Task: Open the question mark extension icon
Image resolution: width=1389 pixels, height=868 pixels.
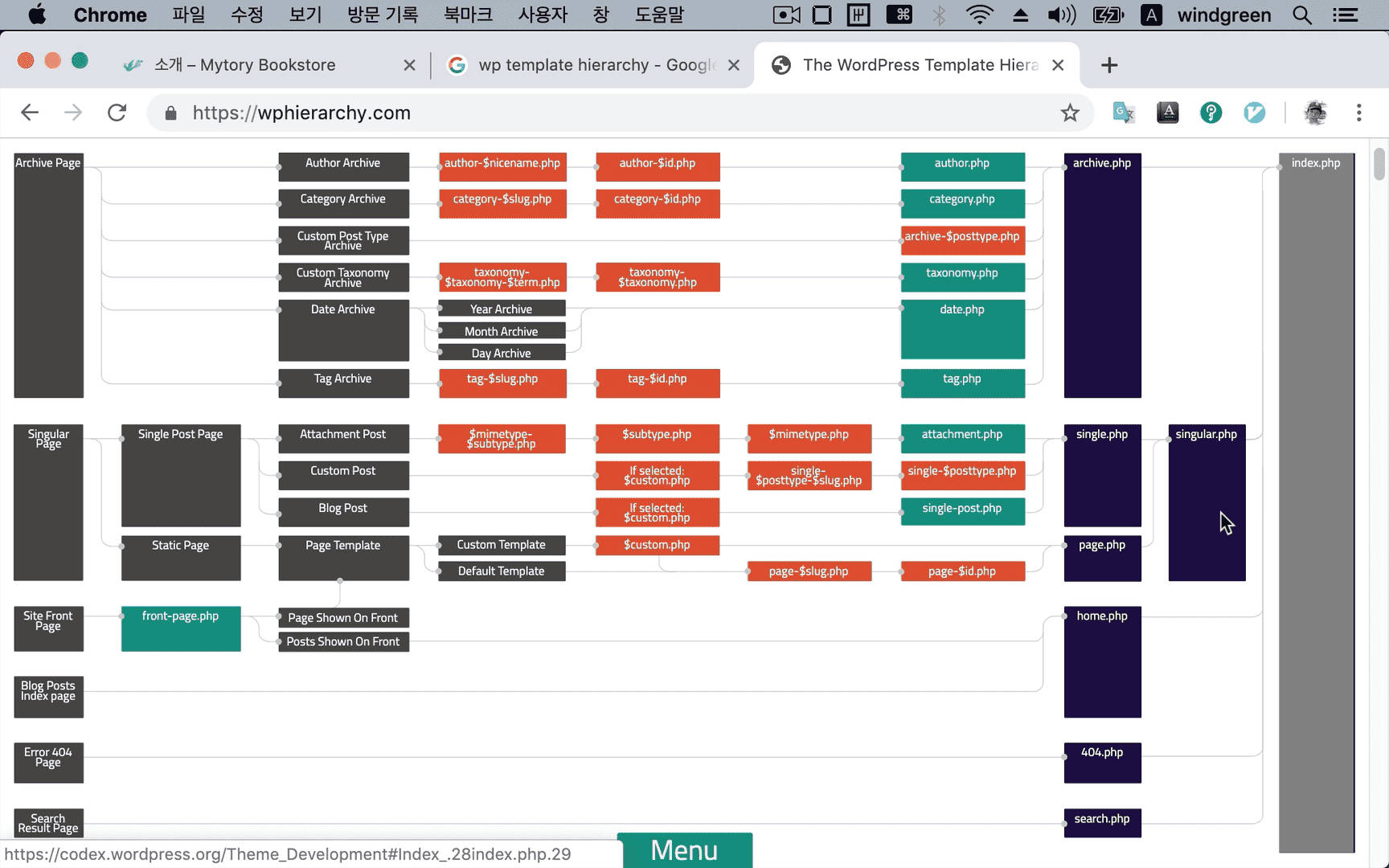Action: (1211, 113)
